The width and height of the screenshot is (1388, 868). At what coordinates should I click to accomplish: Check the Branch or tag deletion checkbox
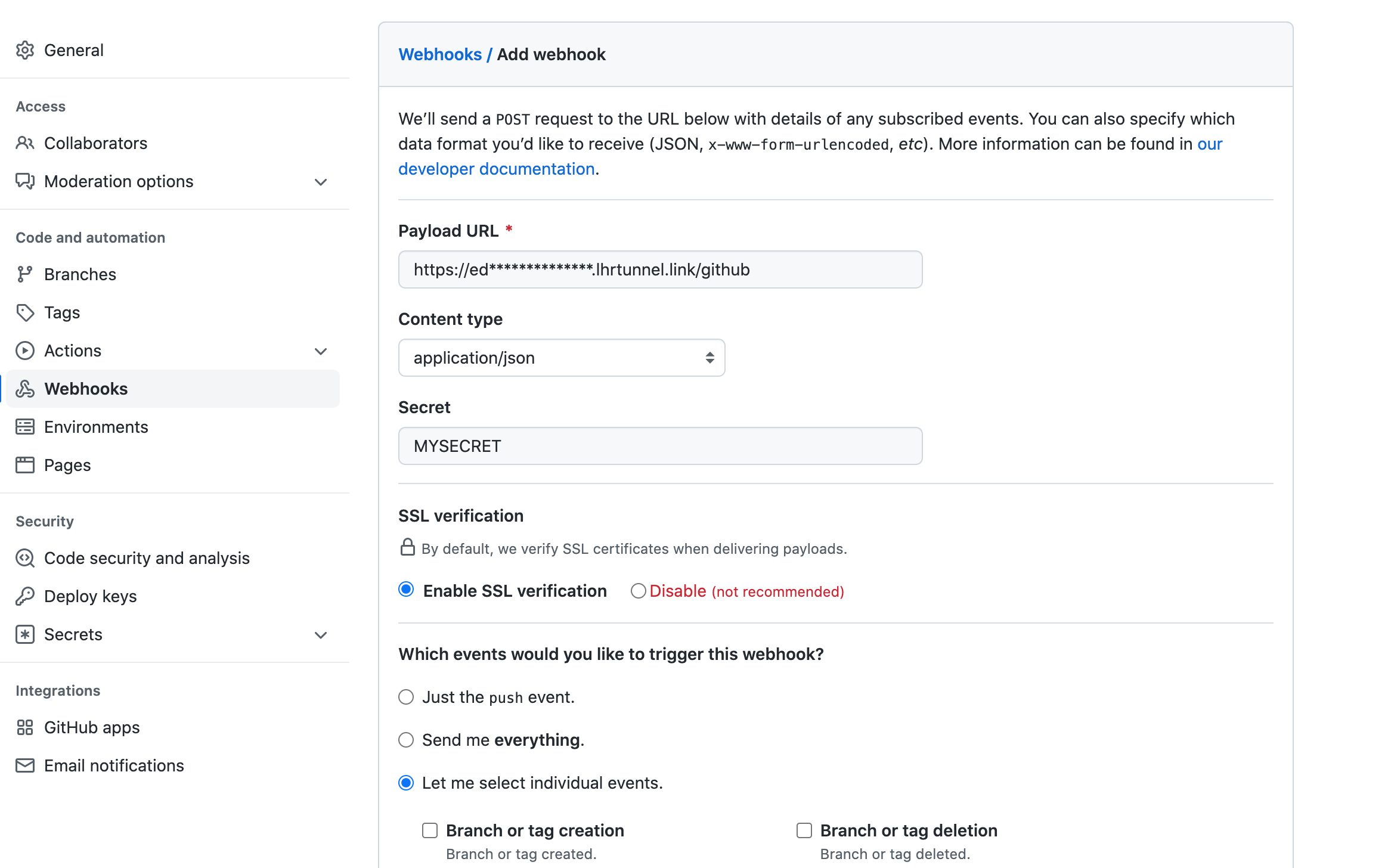[x=804, y=830]
